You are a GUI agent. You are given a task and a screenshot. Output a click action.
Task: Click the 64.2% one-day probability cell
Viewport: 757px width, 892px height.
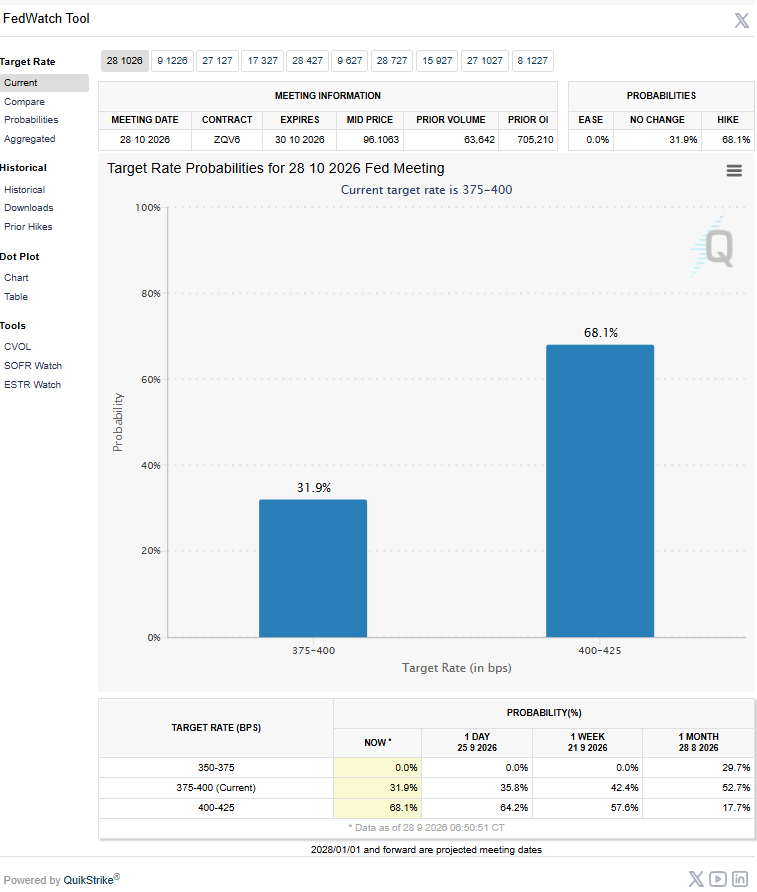(x=477, y=808)
